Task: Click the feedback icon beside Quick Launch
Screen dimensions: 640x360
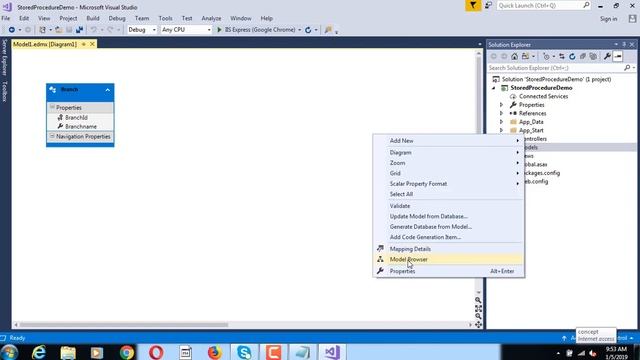Action: (x=488, y=5)
